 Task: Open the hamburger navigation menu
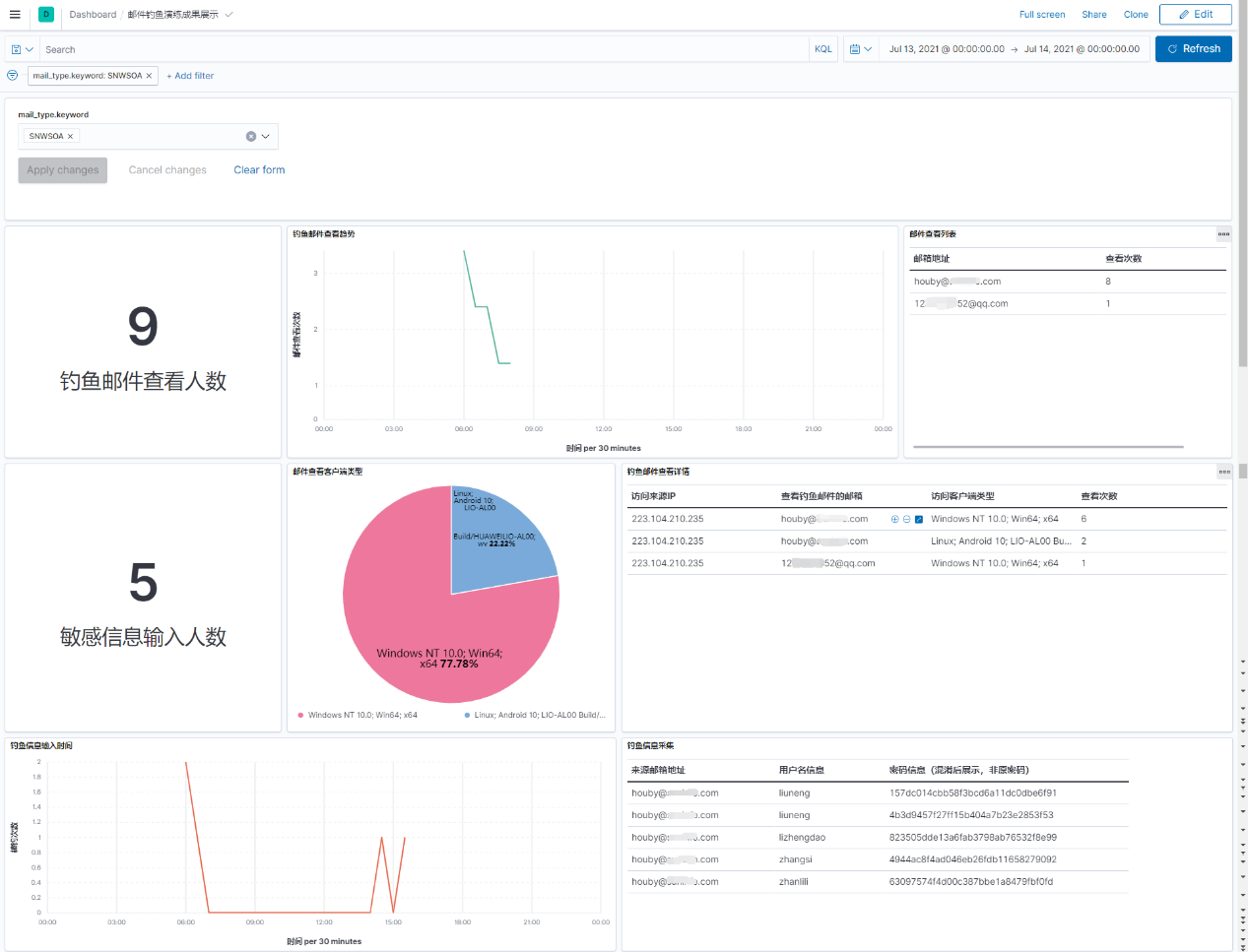click(x=15, y=15)
